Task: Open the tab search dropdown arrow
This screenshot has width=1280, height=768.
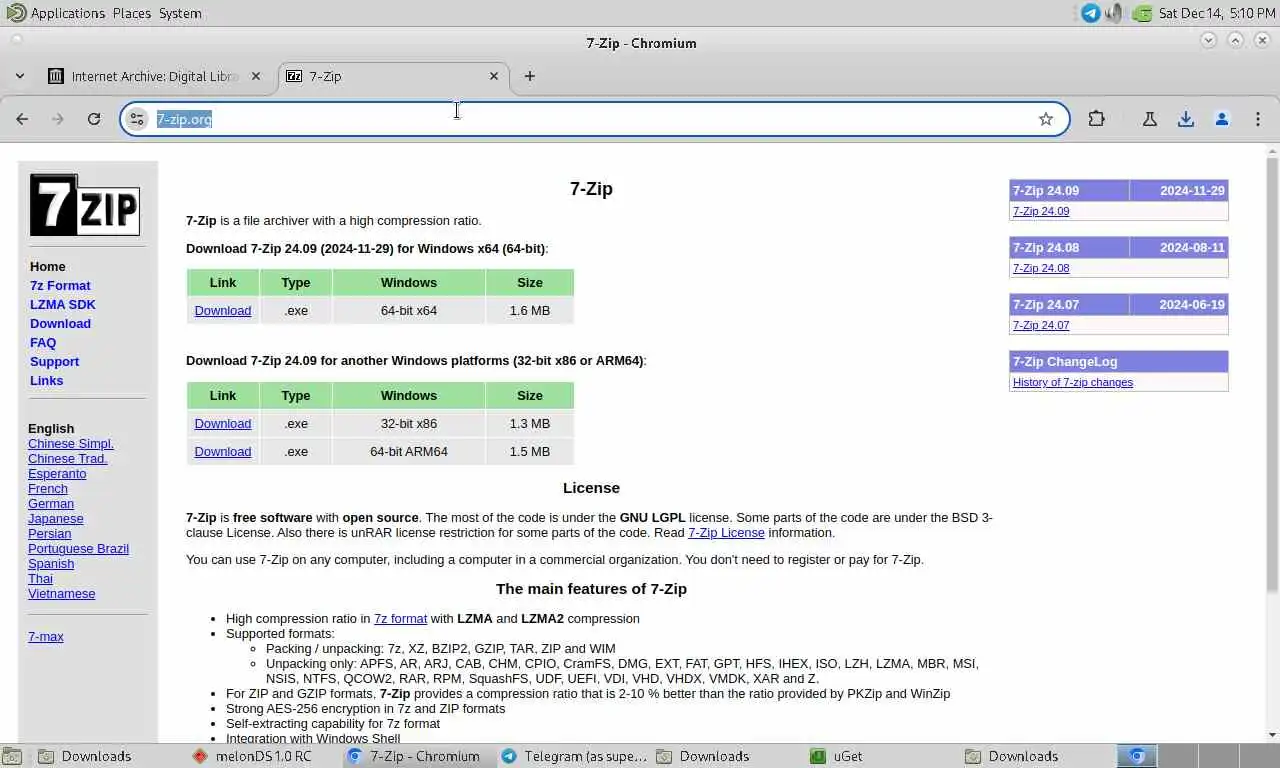Action: [x=20, y=76]
